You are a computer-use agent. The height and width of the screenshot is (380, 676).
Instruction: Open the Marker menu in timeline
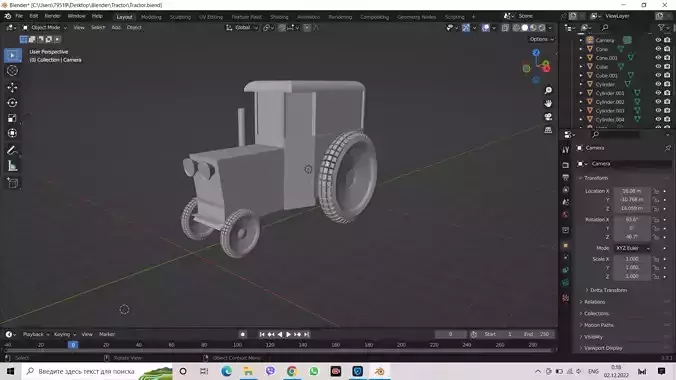(107, 334)
